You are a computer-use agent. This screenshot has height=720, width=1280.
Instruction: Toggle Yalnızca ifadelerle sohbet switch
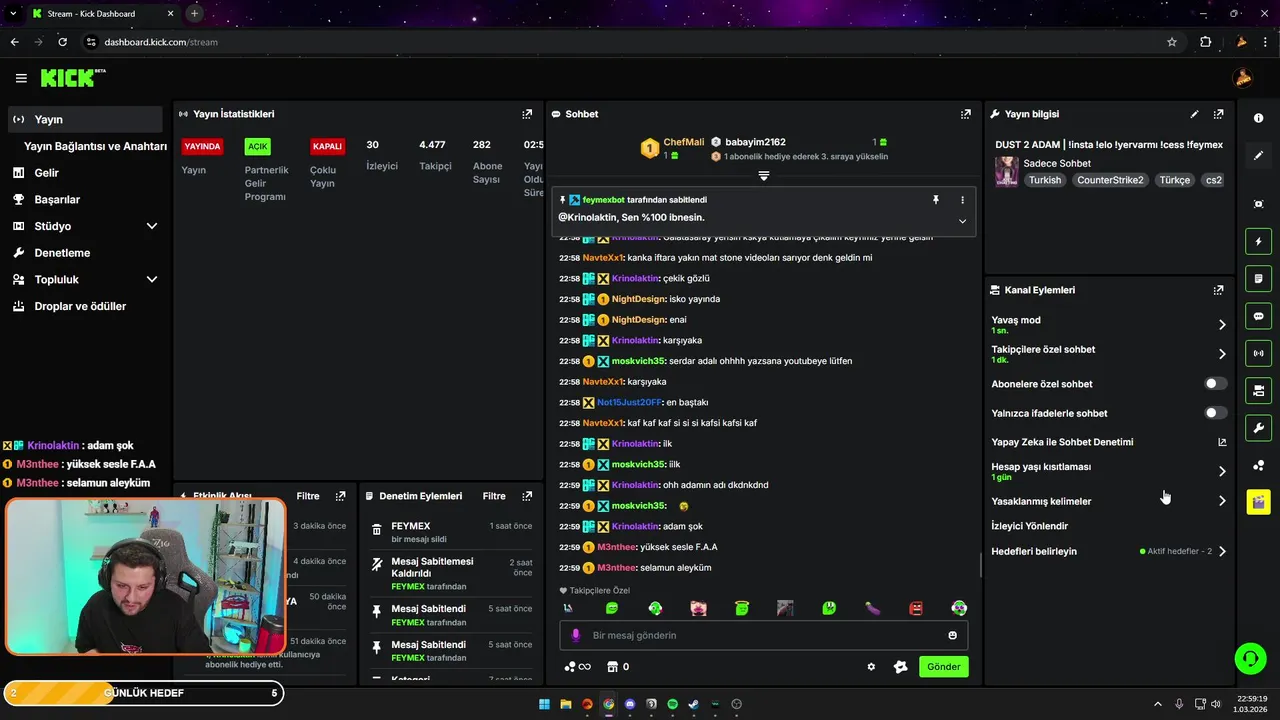tap(1216, 413)
